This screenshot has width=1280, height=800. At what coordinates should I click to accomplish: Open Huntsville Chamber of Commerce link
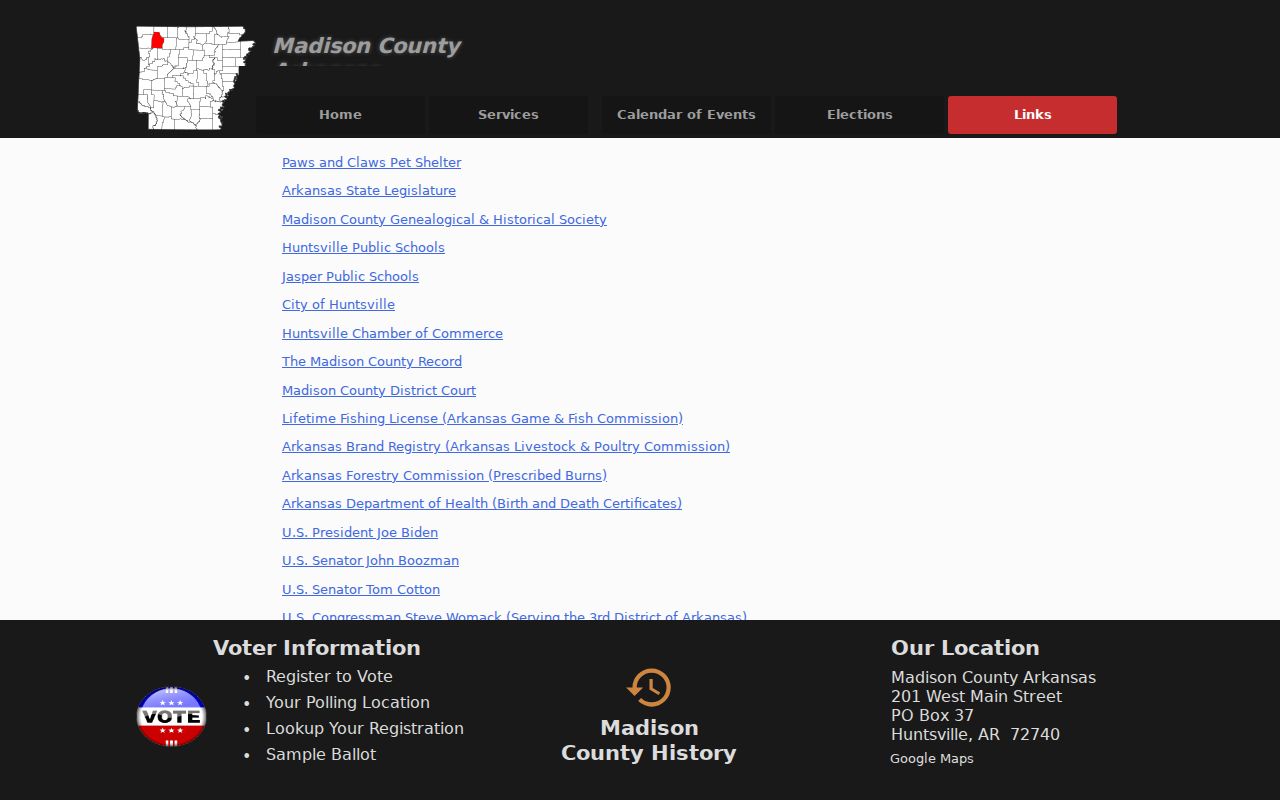click(x=392, y=333)
